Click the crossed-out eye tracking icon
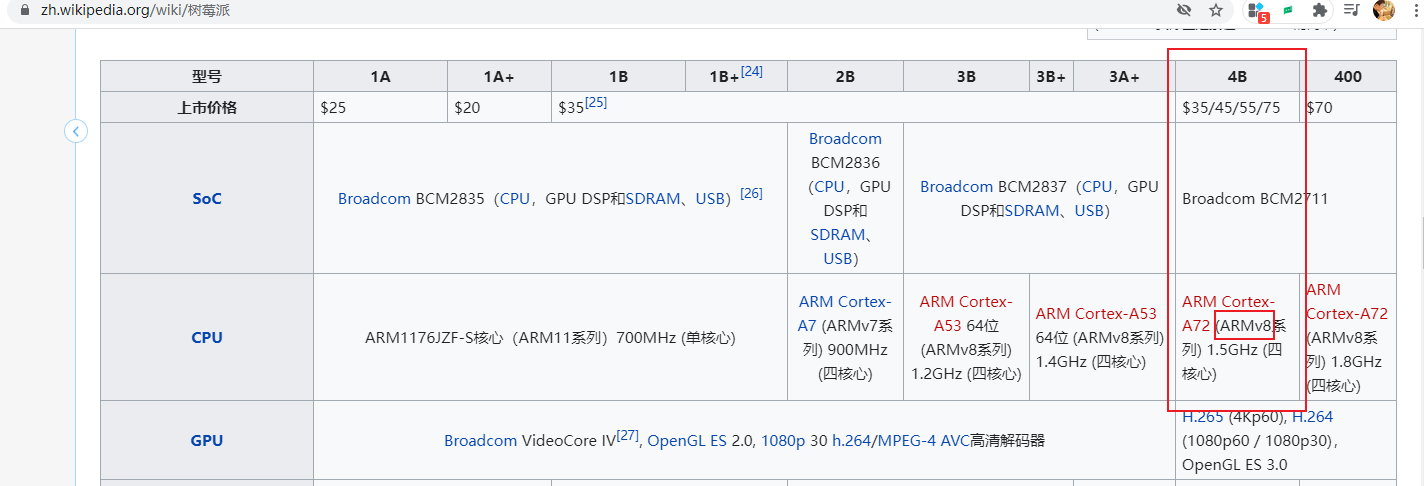Viewport: 1424px width, 486px height. click(x=1184, y=10)
